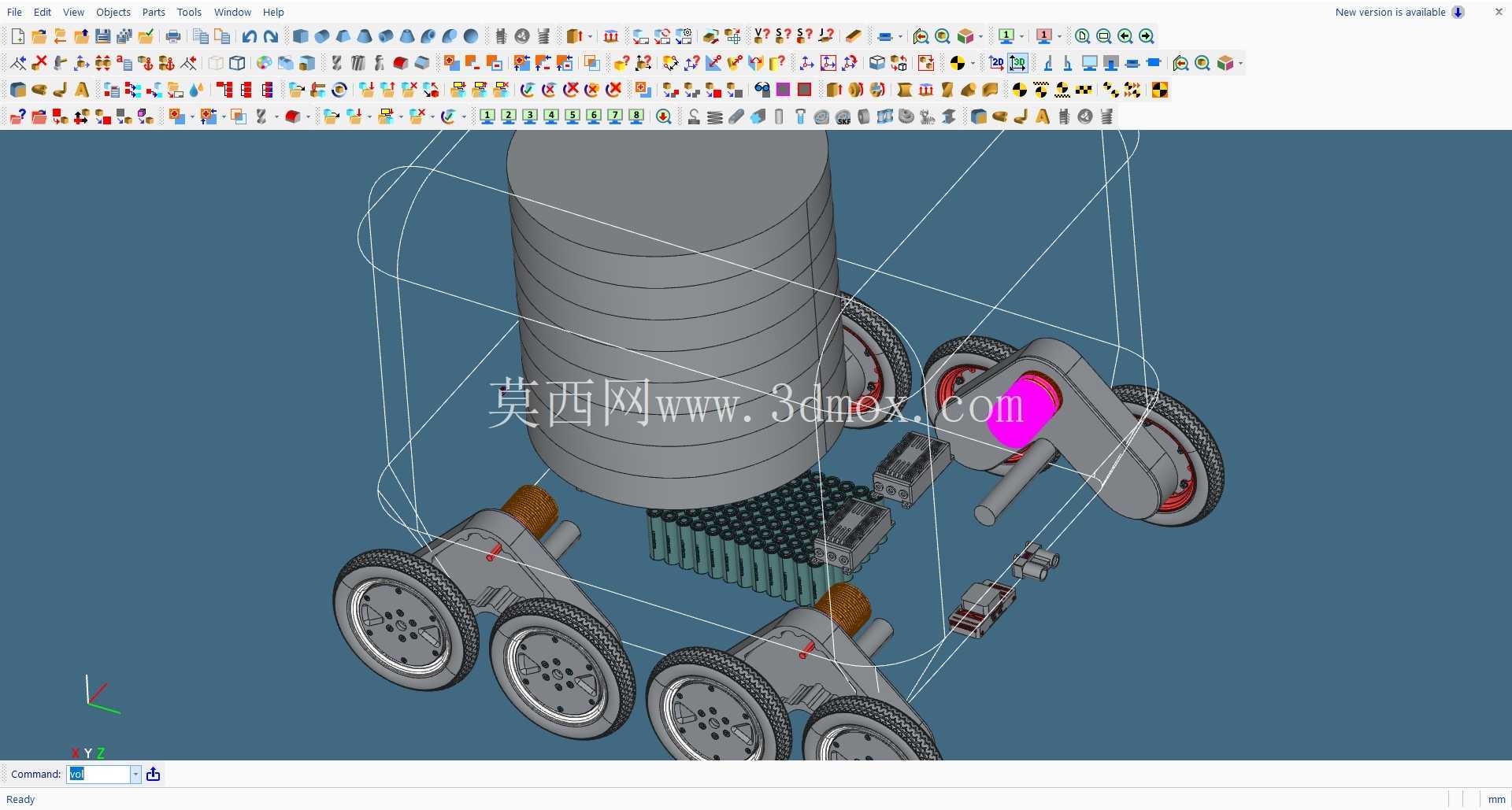Image resolution: width=1512 pixels, height=810 pixels.
Task: Select view number 7 monitor button
Action: click(x=615, y=117)
